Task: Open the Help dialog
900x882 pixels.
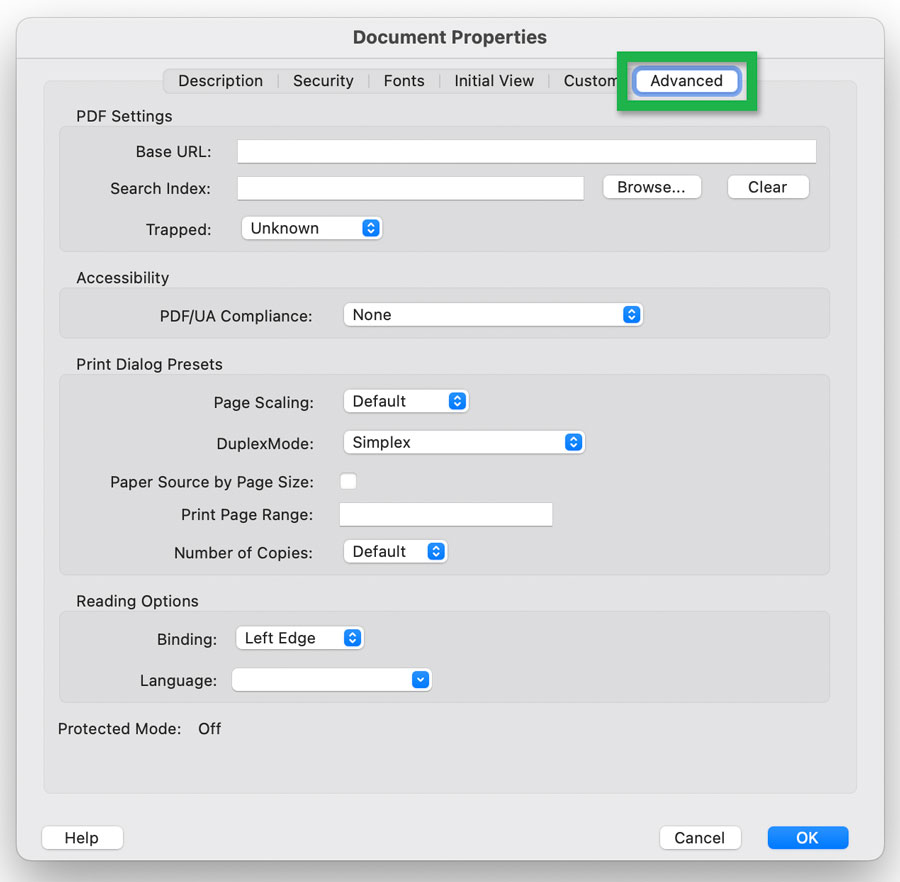Action: pos(82,838)
